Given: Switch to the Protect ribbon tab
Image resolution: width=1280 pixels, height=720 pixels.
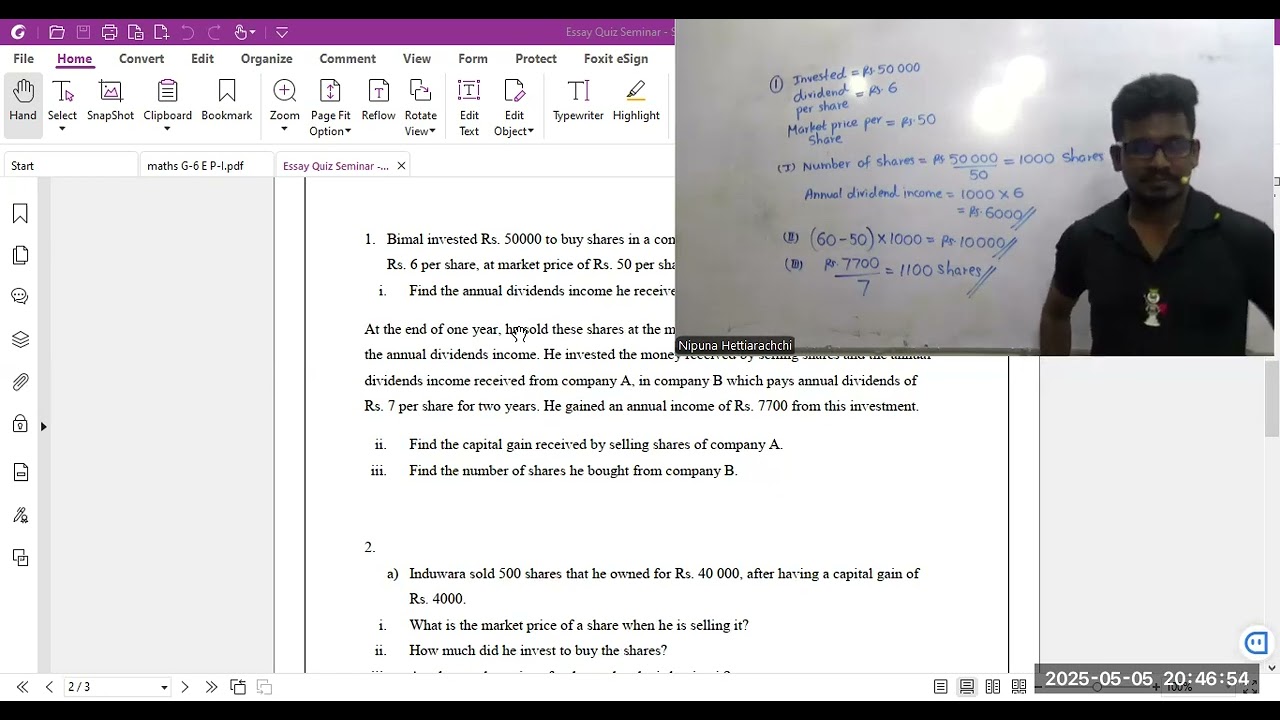Looking at the screenshot, I should pyautogui.click(x=536, y=59).
